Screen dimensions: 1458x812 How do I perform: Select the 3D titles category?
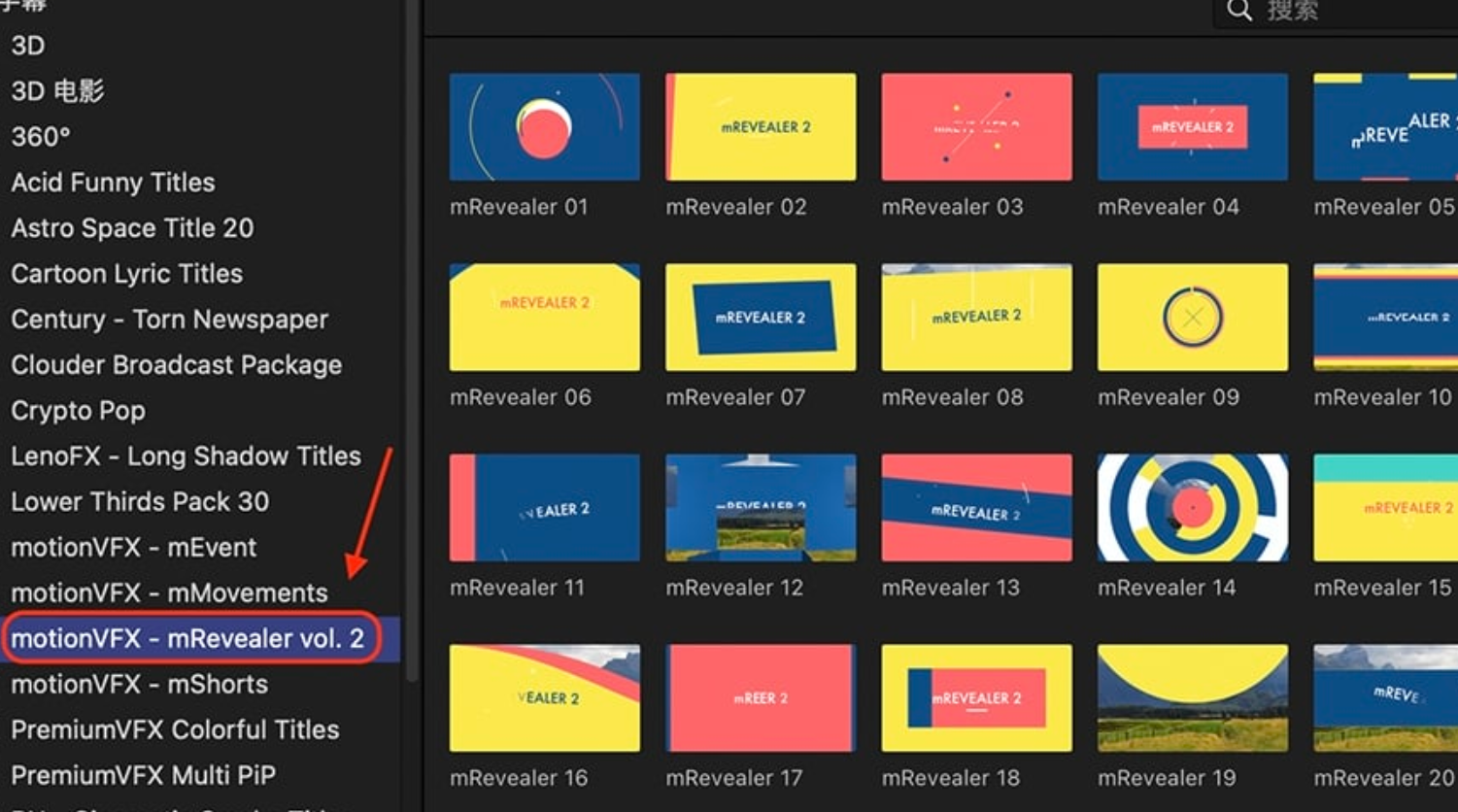(27, 46)
